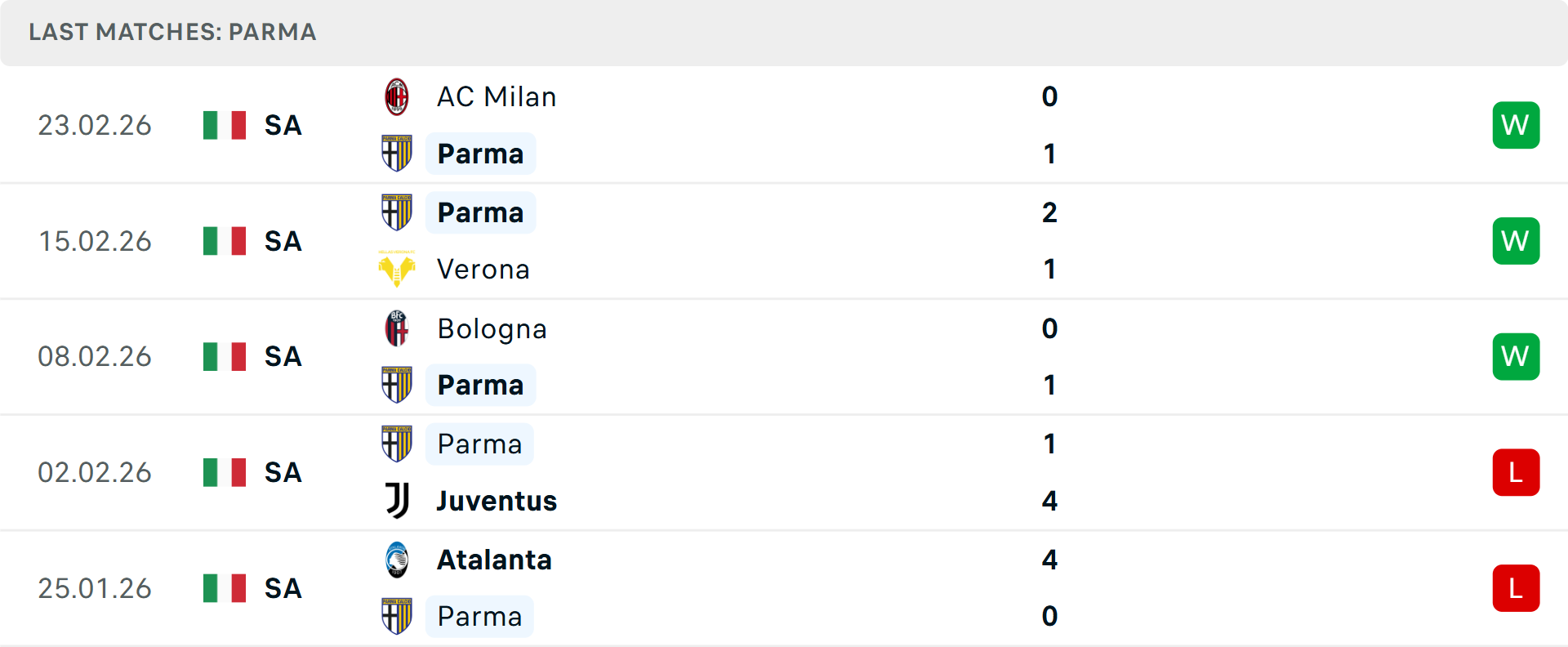Open the green W badge for the AC Milan match
Image resolution: width=1568 pixels, height=647 pixels.
click(1516, 125)
